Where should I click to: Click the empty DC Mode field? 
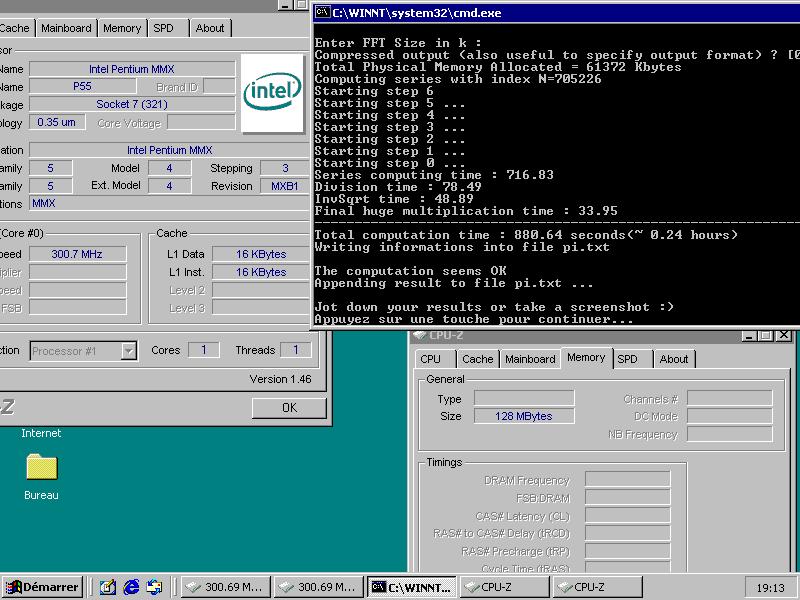coord(730,416)
